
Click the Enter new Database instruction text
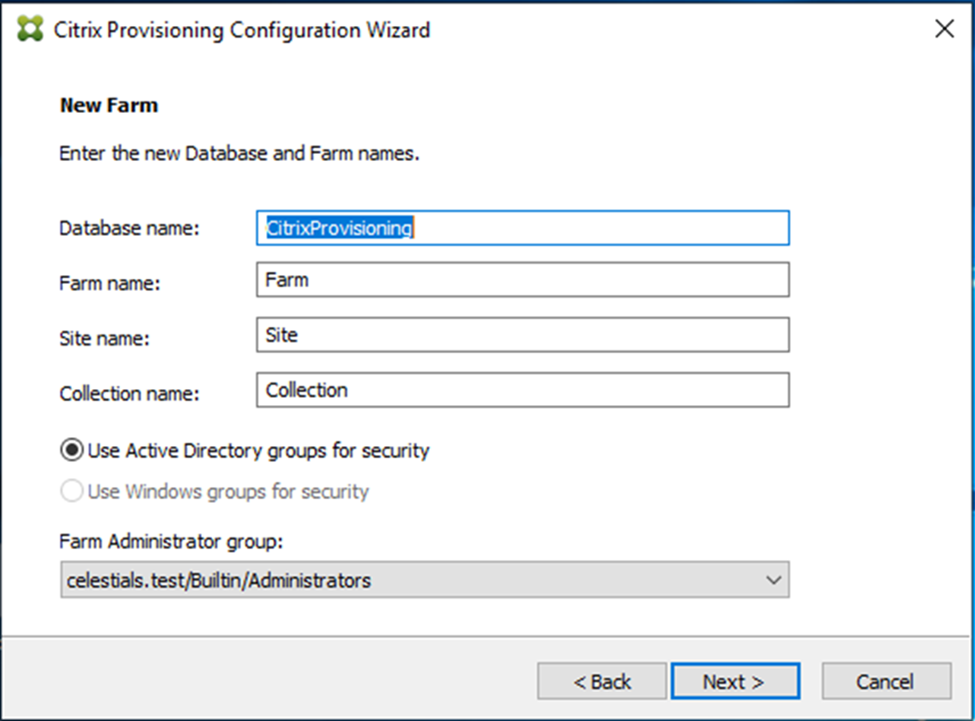[239, 155]
